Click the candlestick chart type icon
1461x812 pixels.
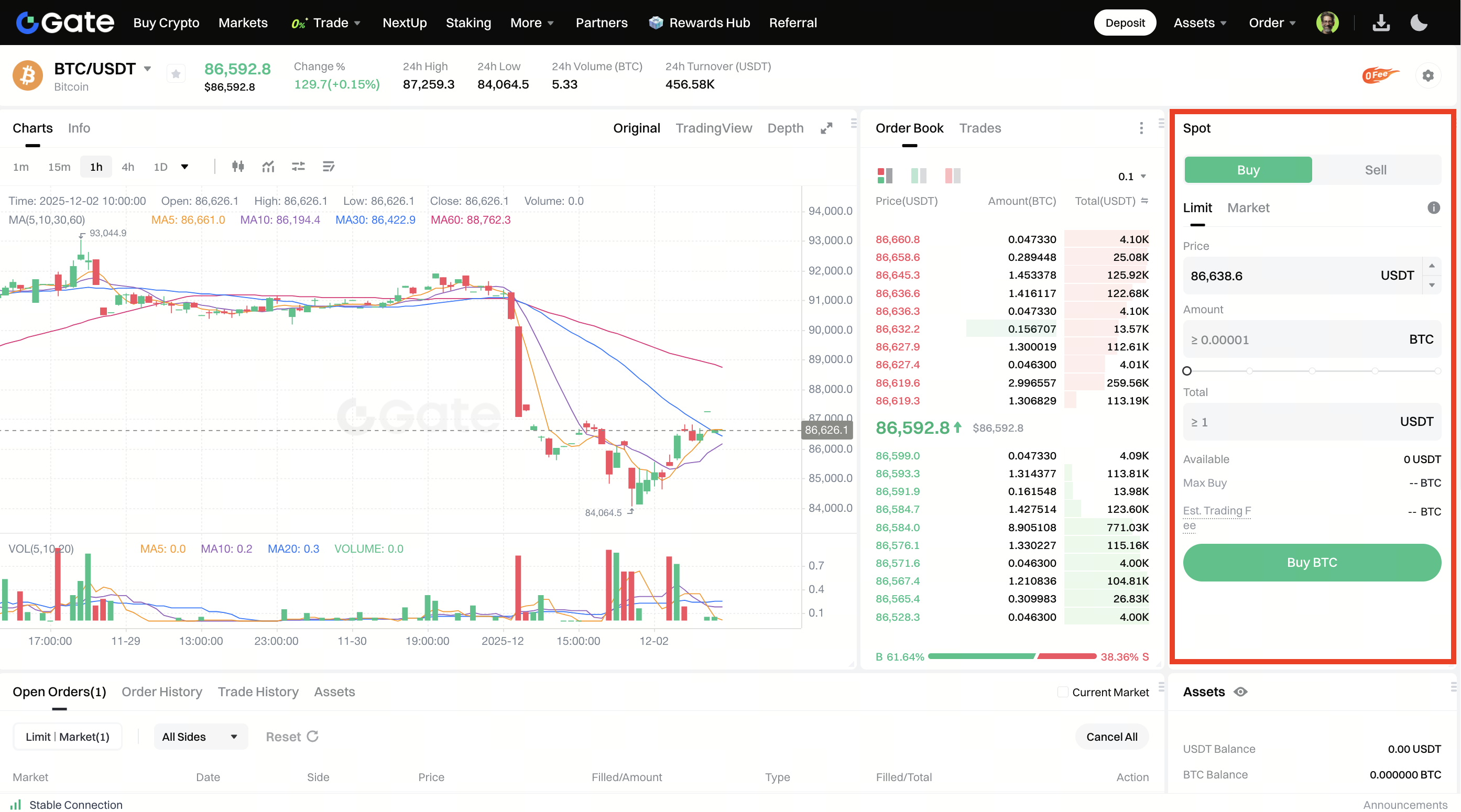tap(237, 167)
